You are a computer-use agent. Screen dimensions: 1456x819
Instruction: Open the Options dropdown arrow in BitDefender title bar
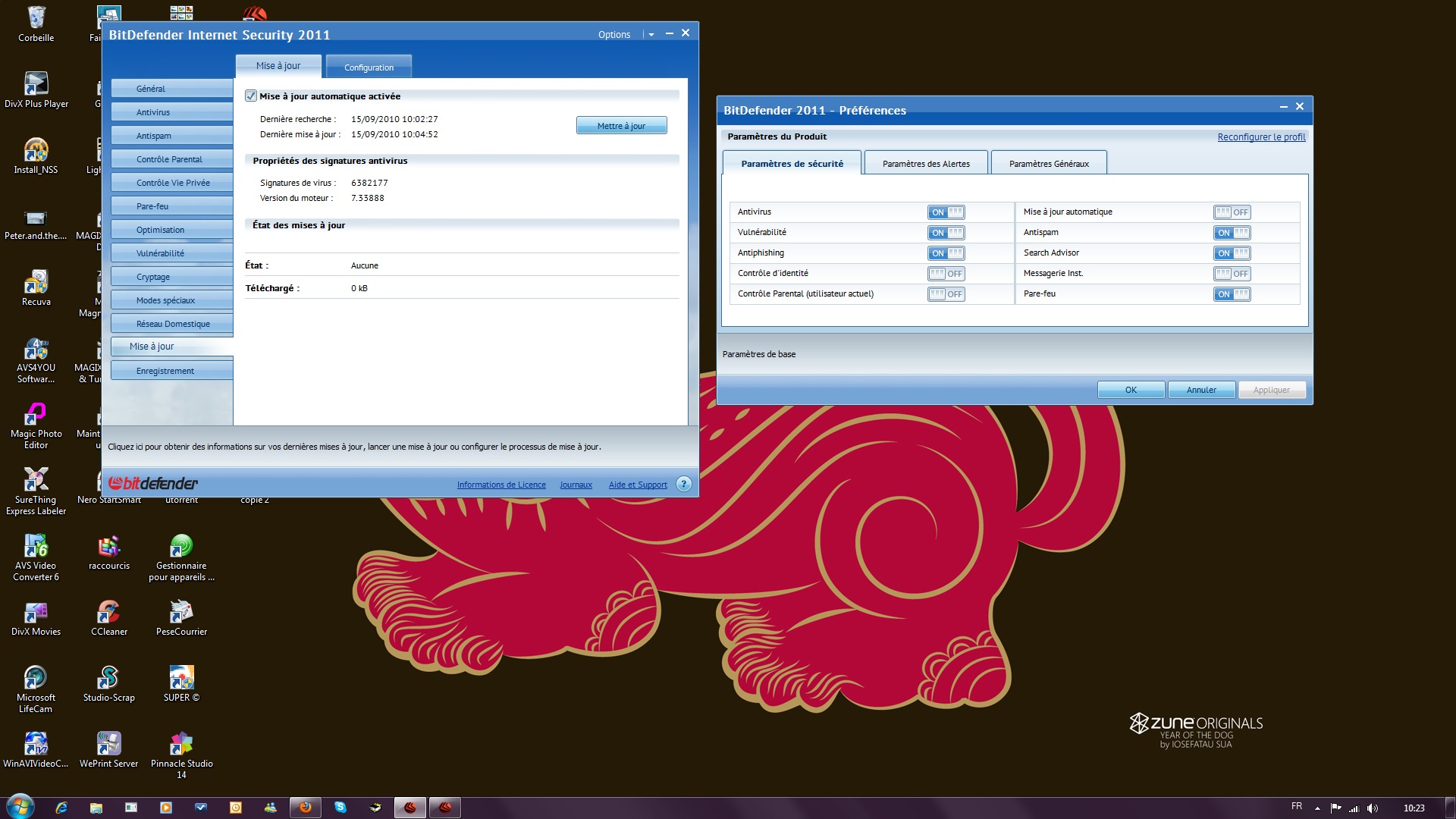click(x=651, y=35)
